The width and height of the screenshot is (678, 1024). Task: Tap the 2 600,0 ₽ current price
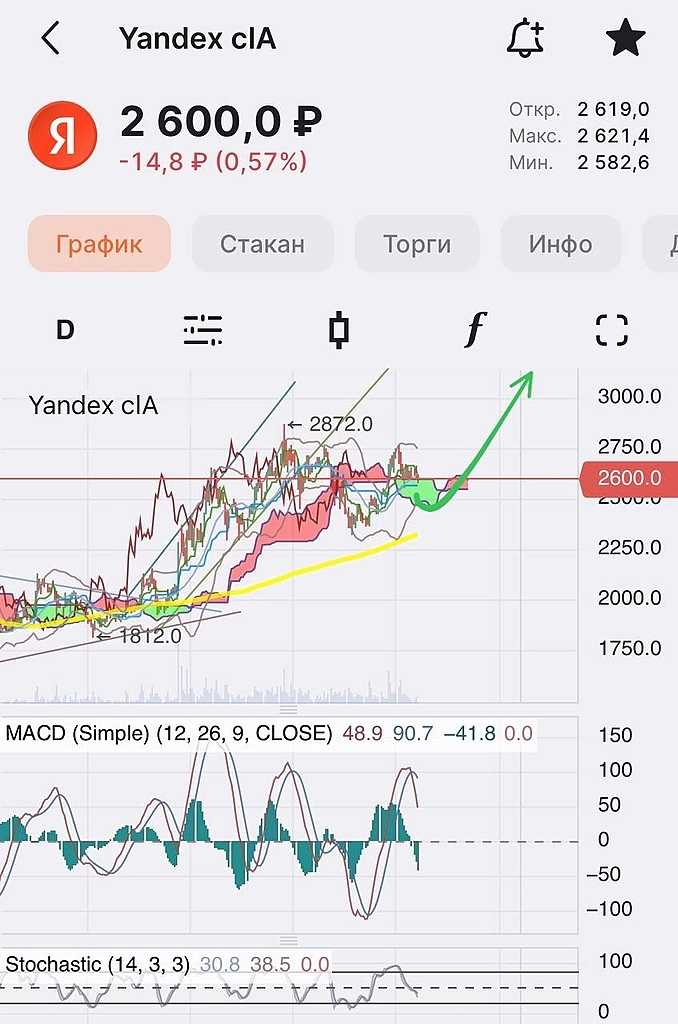coord(221,121)
